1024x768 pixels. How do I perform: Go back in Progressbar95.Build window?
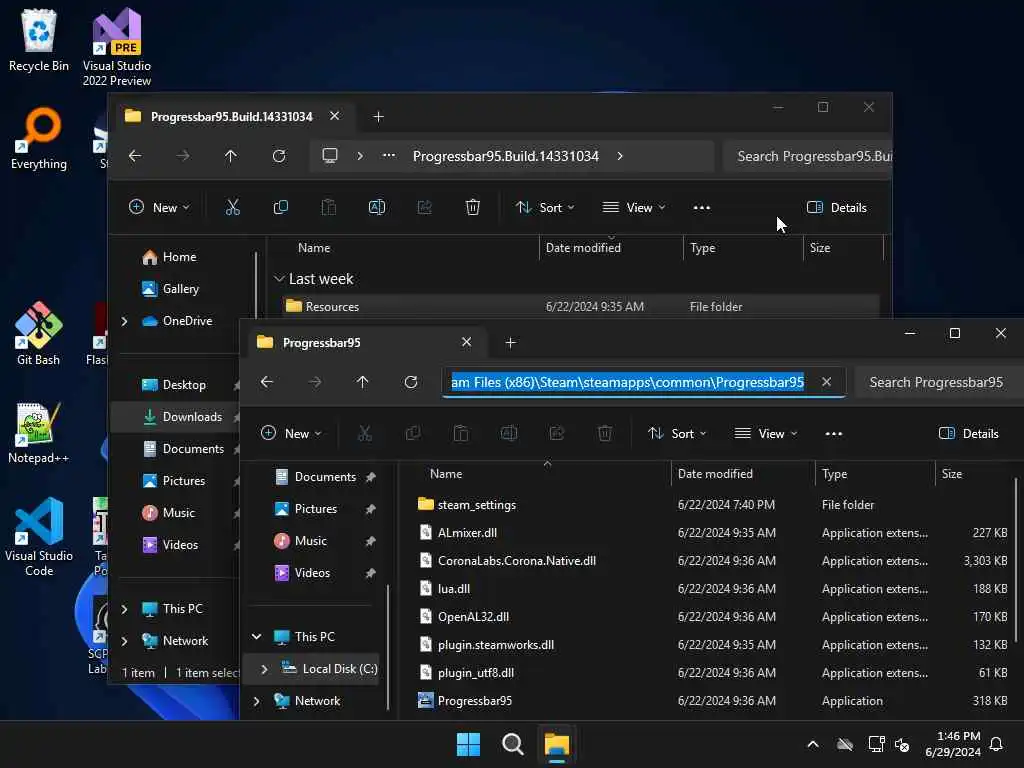pyautogui.click(x=135, y=156)
